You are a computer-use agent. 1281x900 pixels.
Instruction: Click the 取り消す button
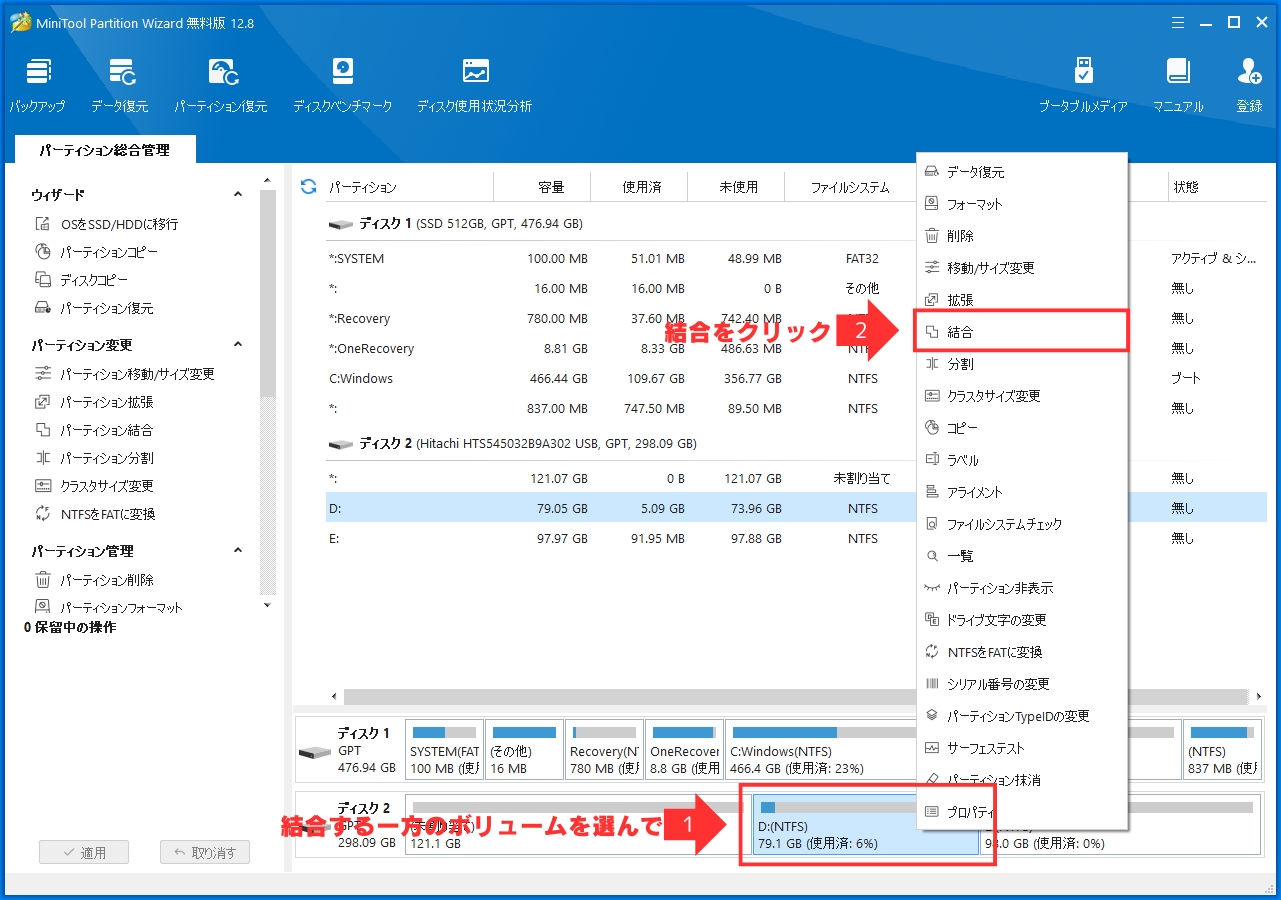205,853
